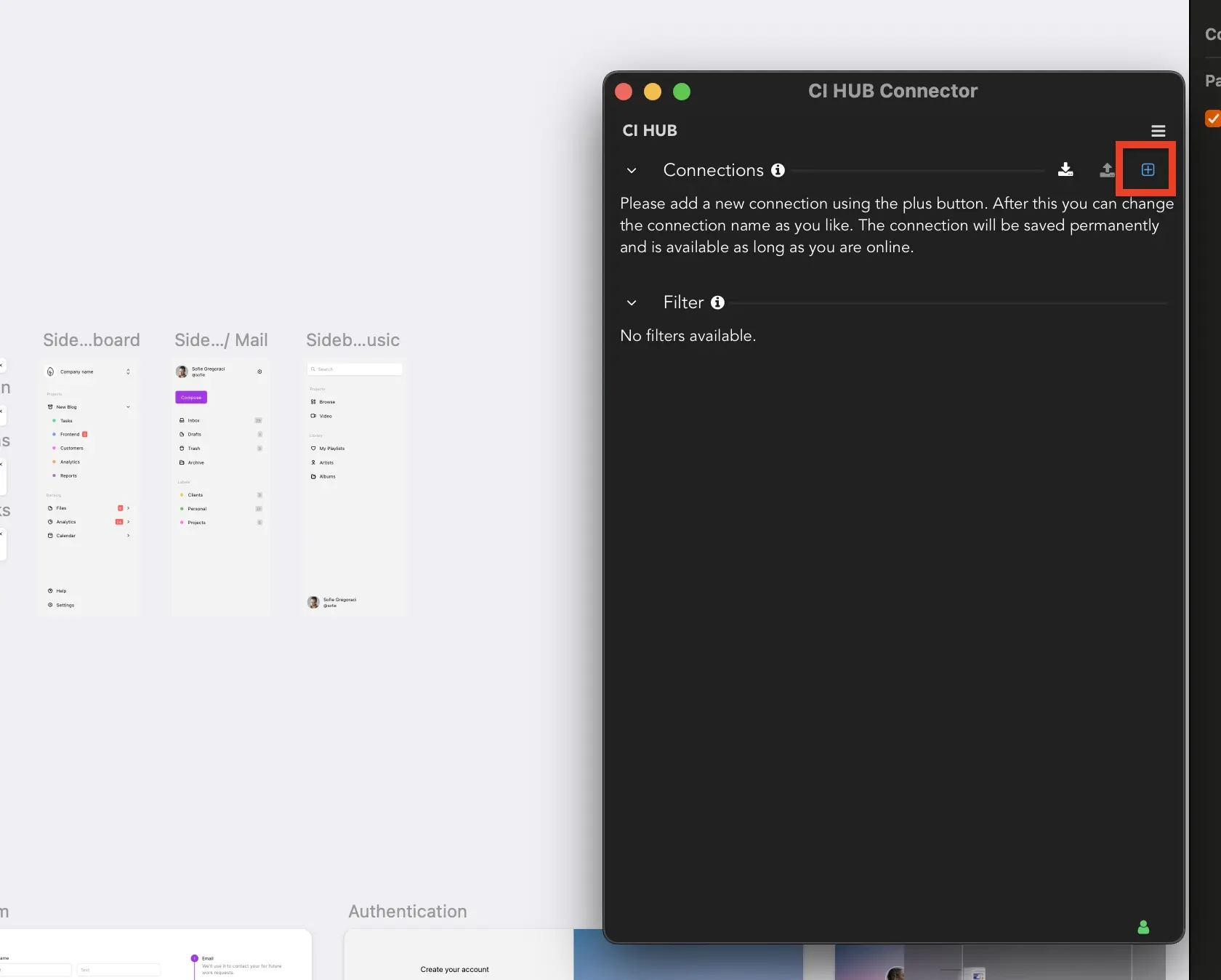Click the download tray icon in Connections
Screen dimensions: 1221x980
point(1065,169)
